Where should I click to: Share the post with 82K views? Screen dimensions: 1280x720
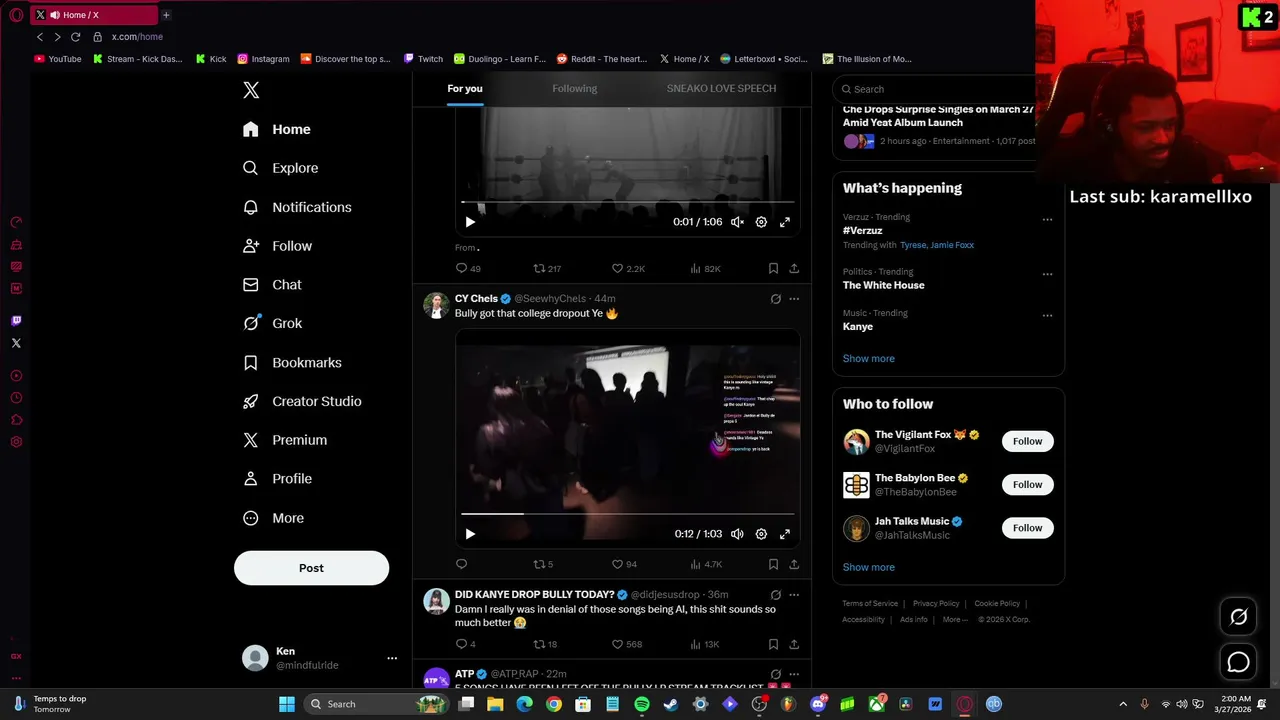pyautogui.click(x=794, y=268)
